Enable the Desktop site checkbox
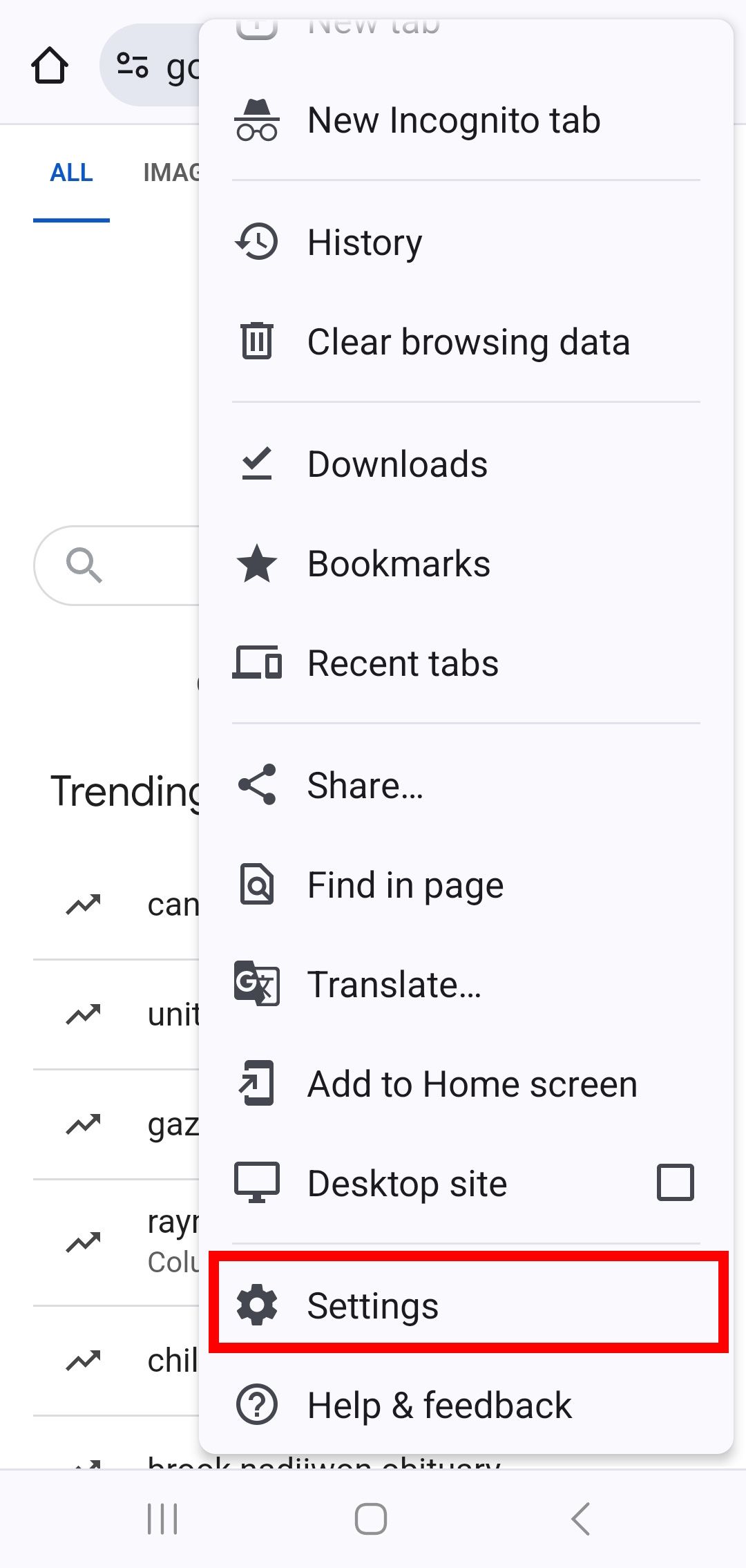The height and width of the screenshot is (1568, 746). click(x=674, y=1183)
